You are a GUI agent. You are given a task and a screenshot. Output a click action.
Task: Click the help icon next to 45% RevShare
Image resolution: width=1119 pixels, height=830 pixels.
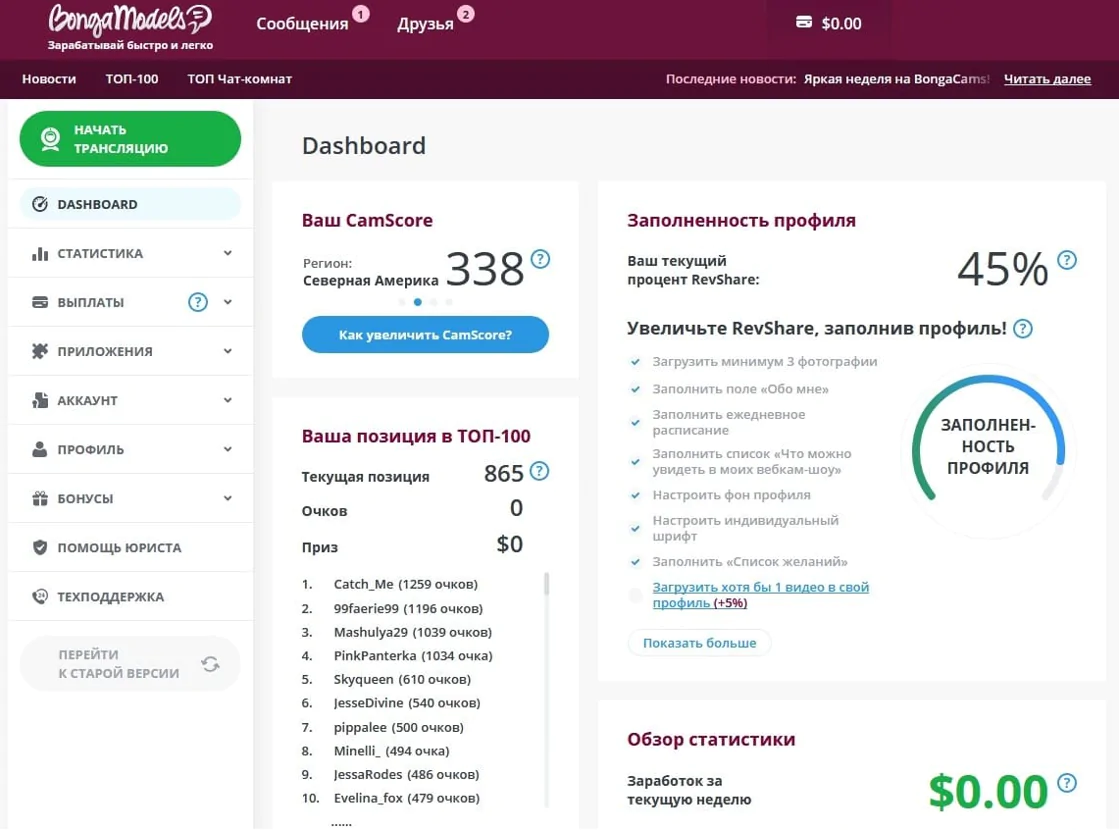(1067, 260)
